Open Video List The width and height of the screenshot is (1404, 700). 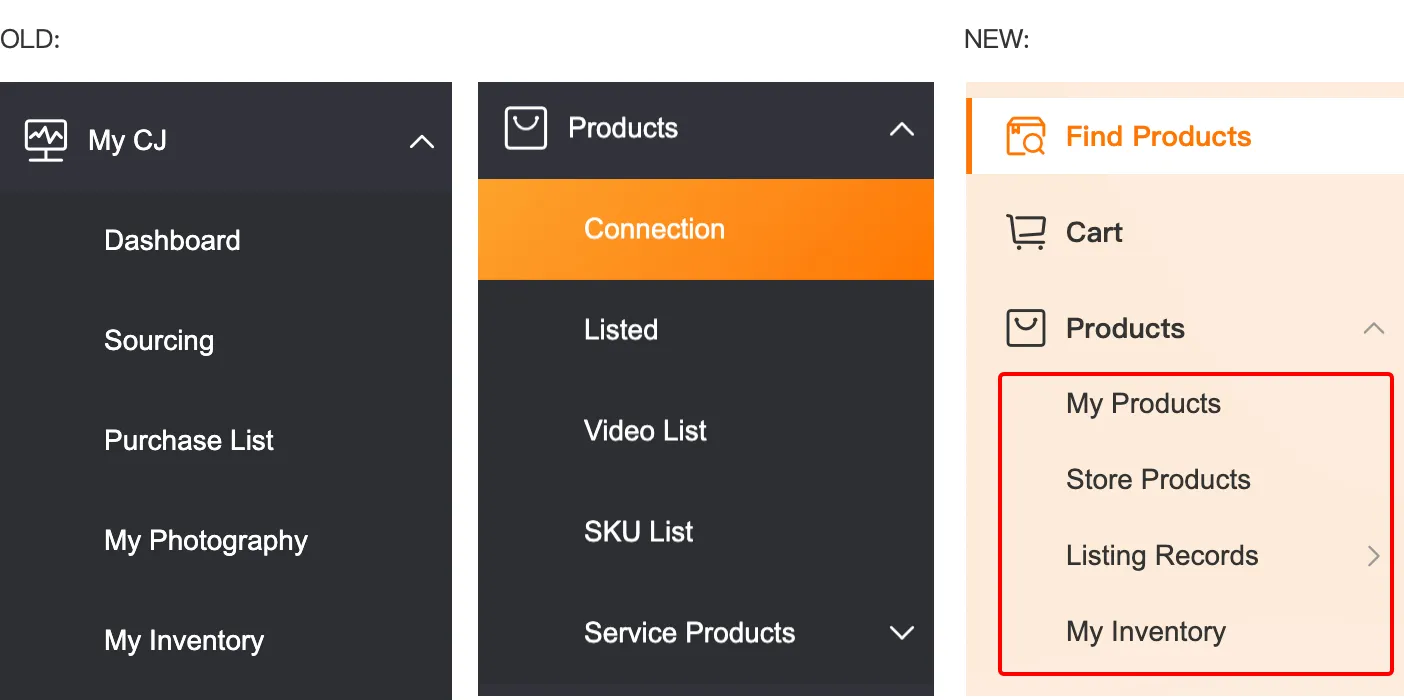[x=645, y=431]
